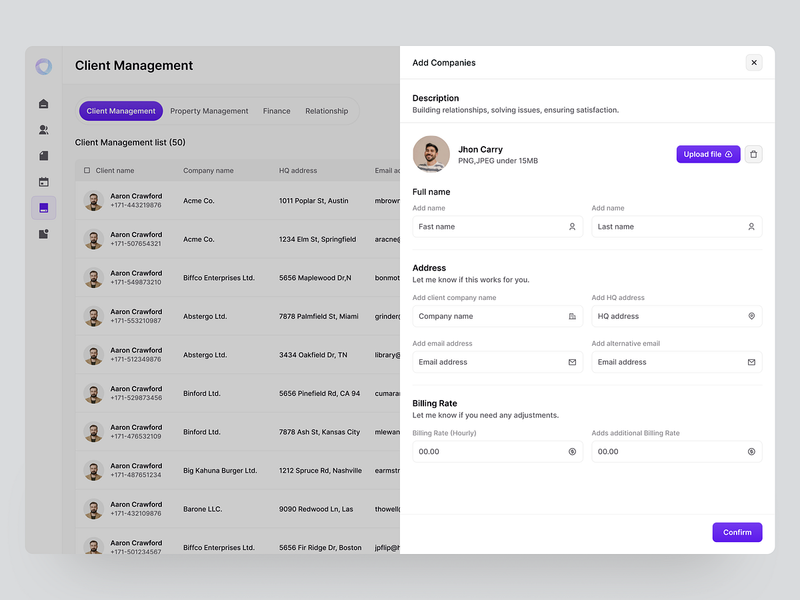The width and height of the screenshot is (800, 600).
Task: Click the building icon in the Company name field
Action: coord(572,316)
